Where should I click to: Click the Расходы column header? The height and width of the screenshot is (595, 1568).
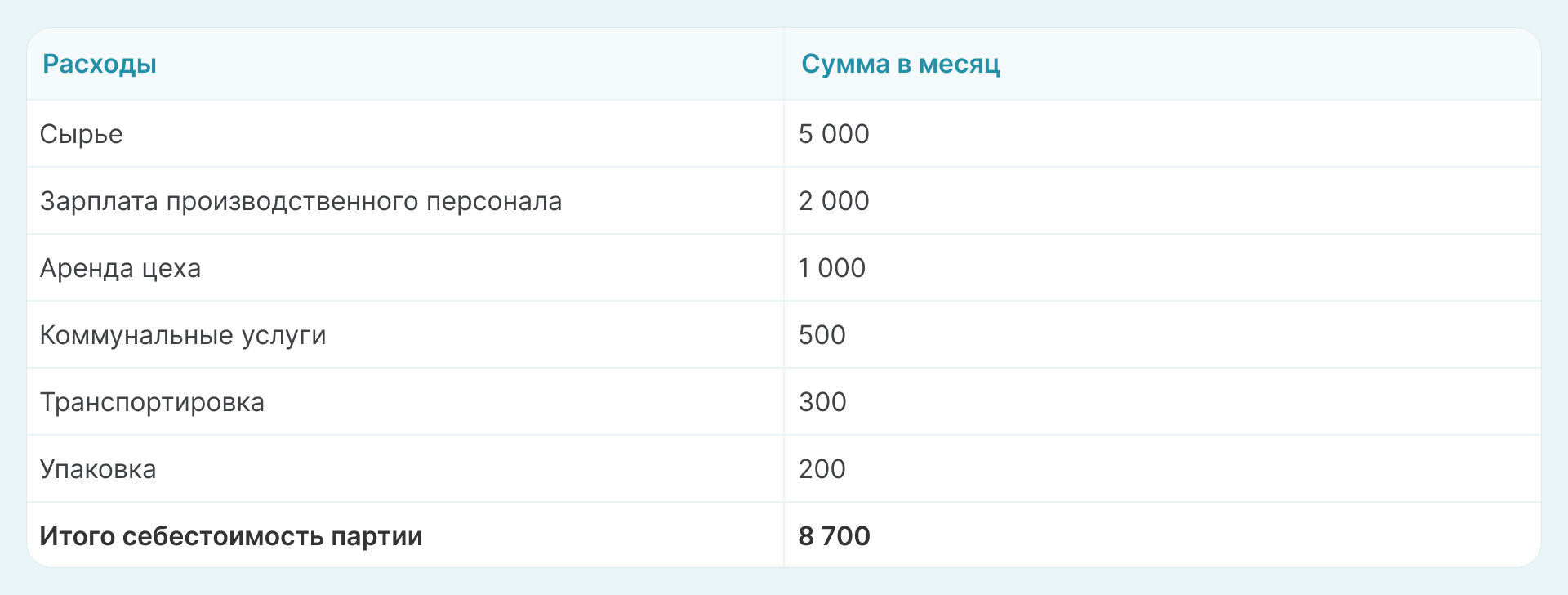pyautogui.click(x=100, y=64)
